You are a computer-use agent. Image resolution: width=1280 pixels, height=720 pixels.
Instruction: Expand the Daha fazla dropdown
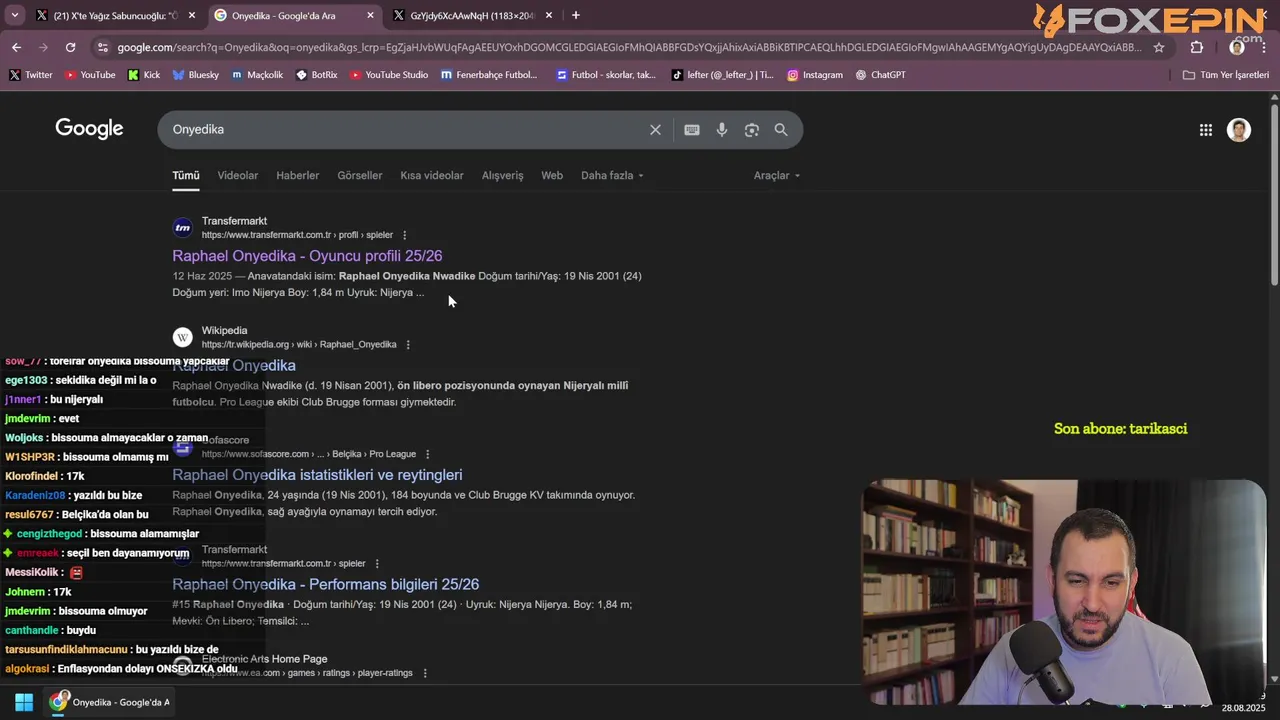(x=612, y=176)
